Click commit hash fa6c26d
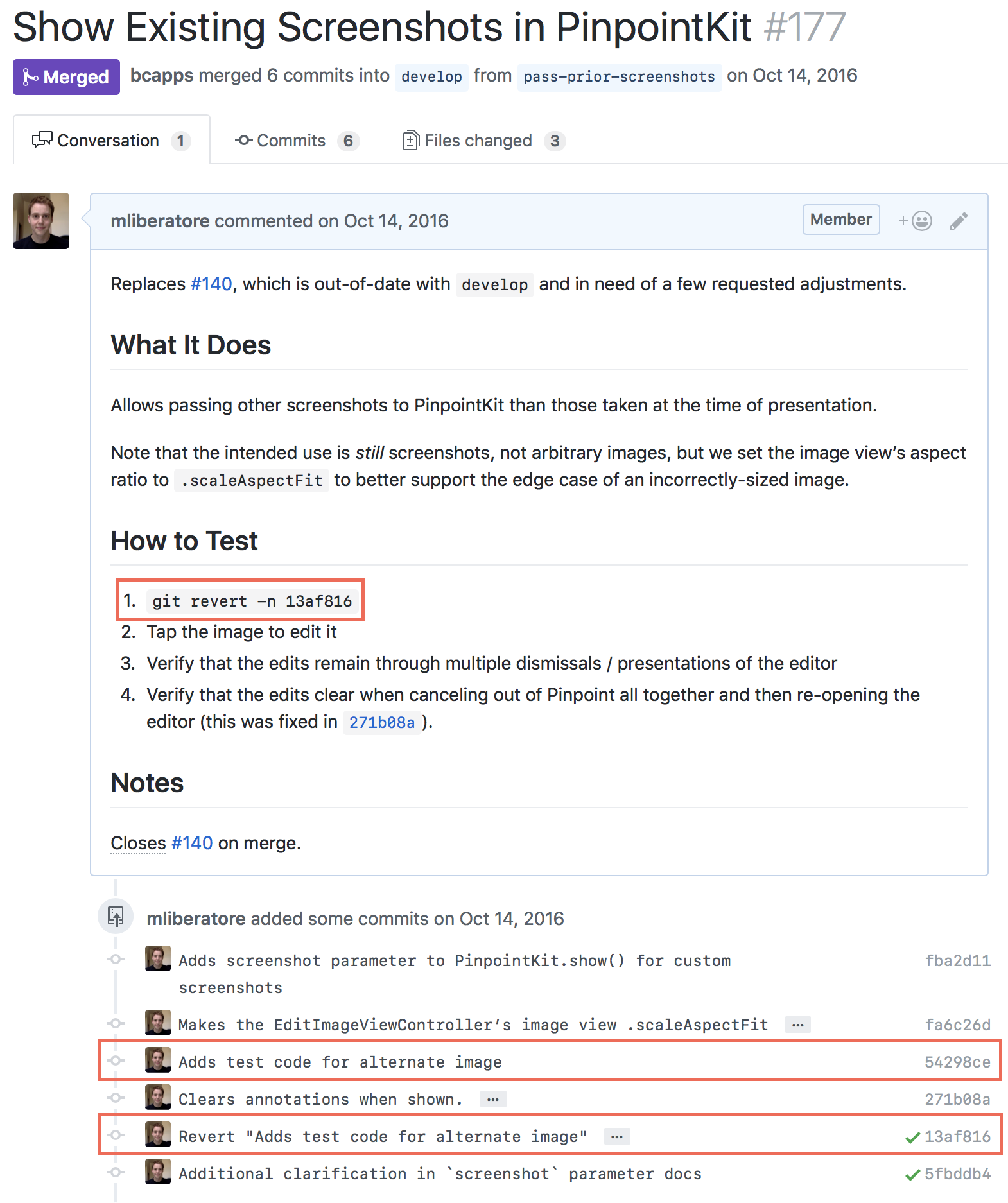 (x=957, y=1025)
